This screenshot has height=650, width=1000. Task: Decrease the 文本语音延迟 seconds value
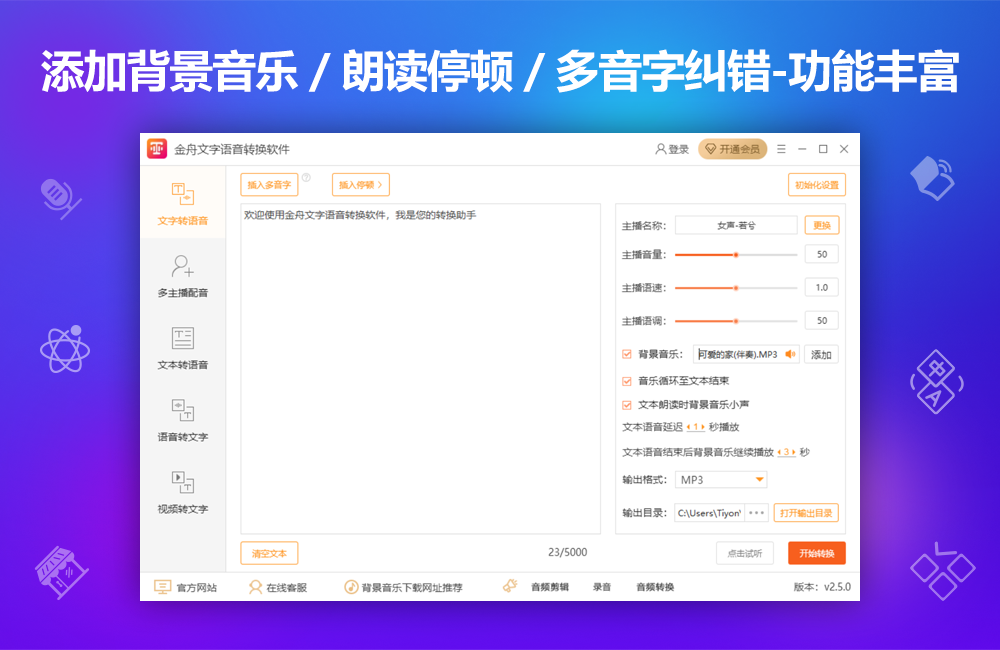point(689,427)
